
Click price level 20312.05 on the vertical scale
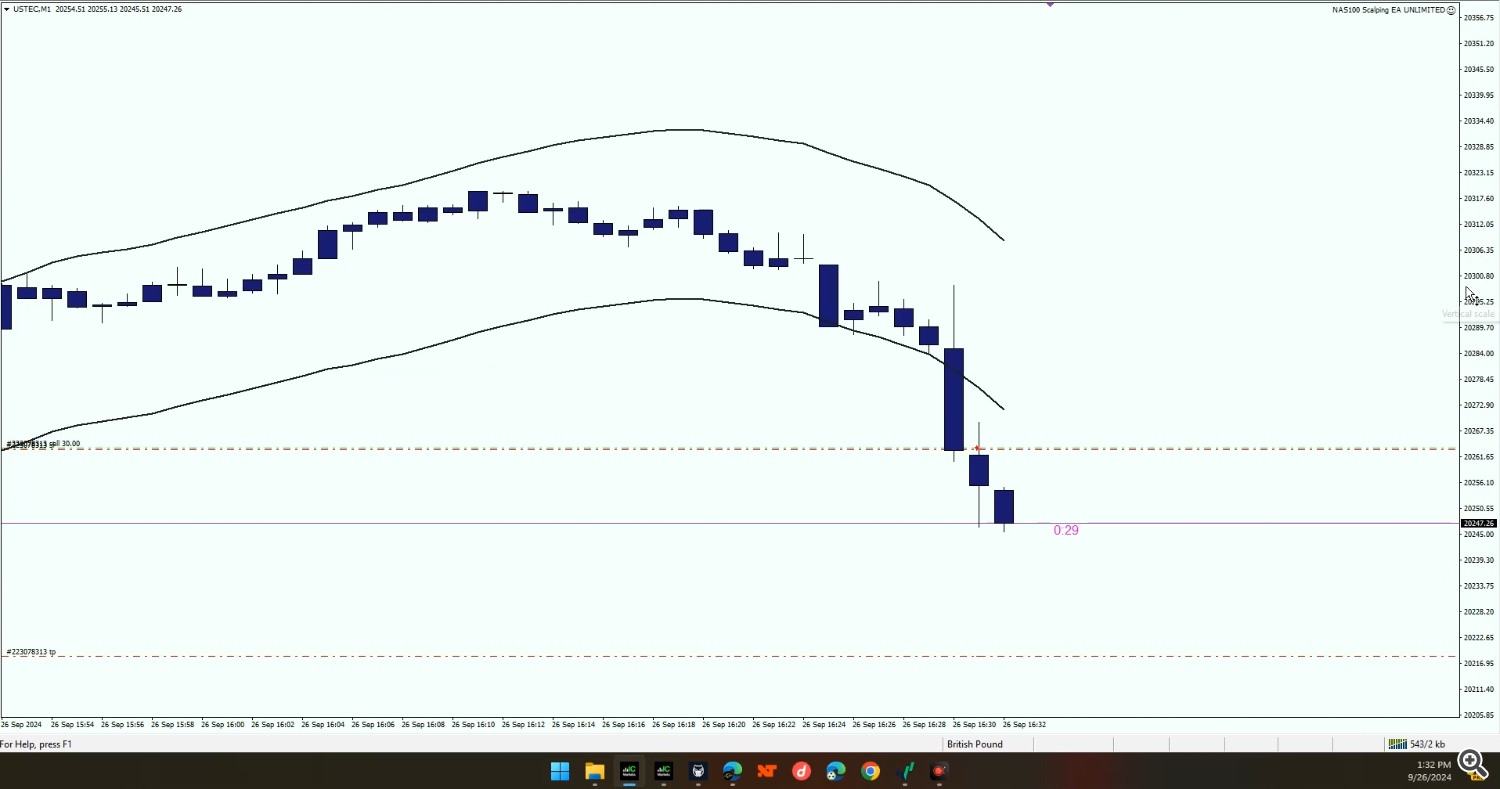[x=1478, y=224]
